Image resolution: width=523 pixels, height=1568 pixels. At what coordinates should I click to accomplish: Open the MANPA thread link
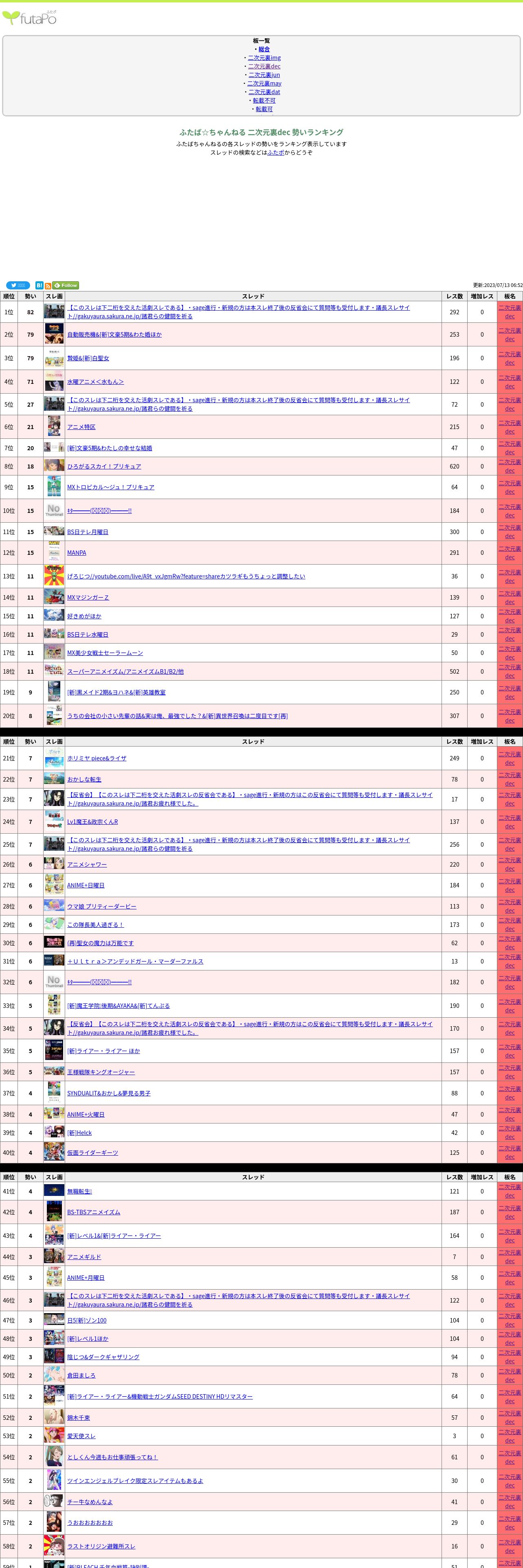point(77,553)
